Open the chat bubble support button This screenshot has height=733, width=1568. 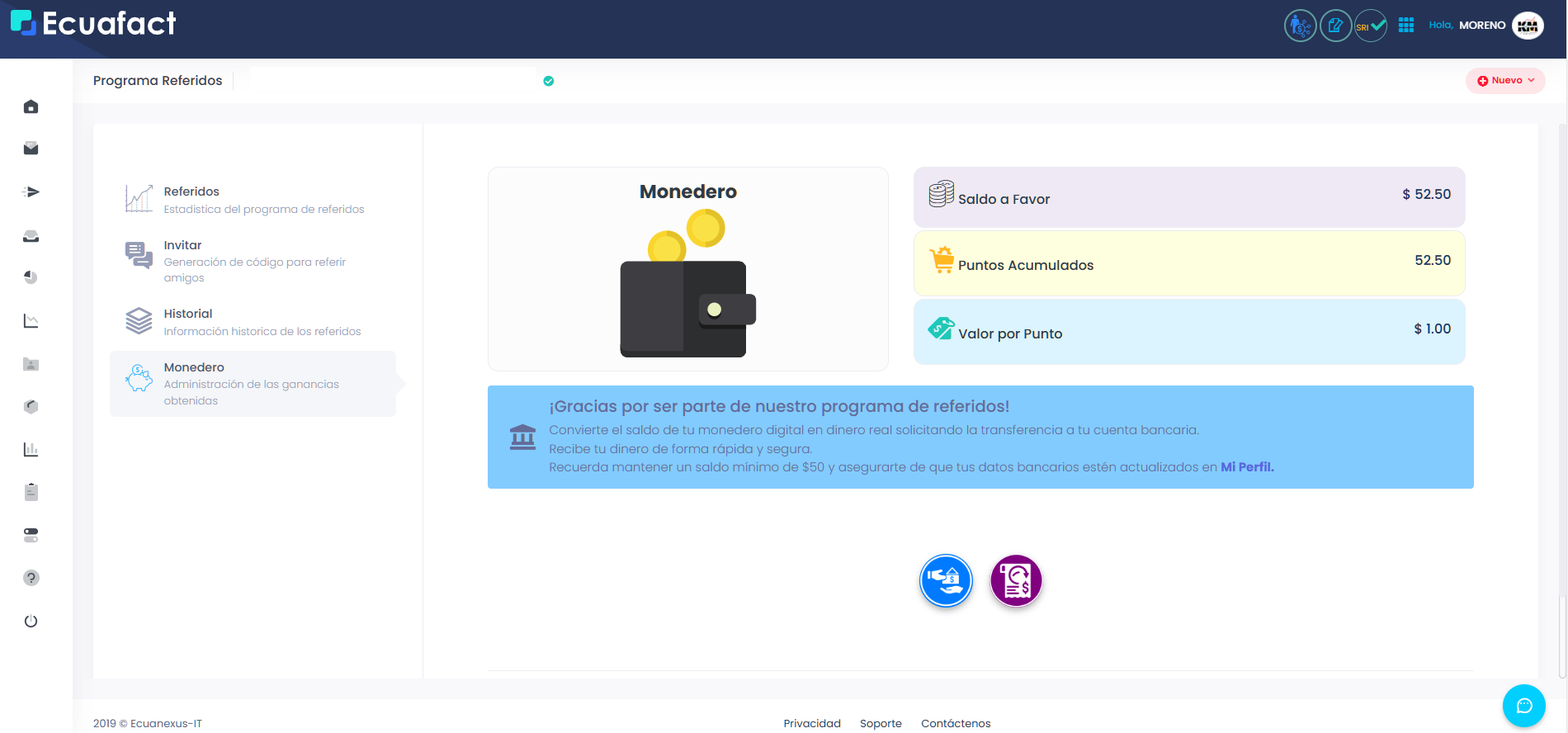point(1523,706)
